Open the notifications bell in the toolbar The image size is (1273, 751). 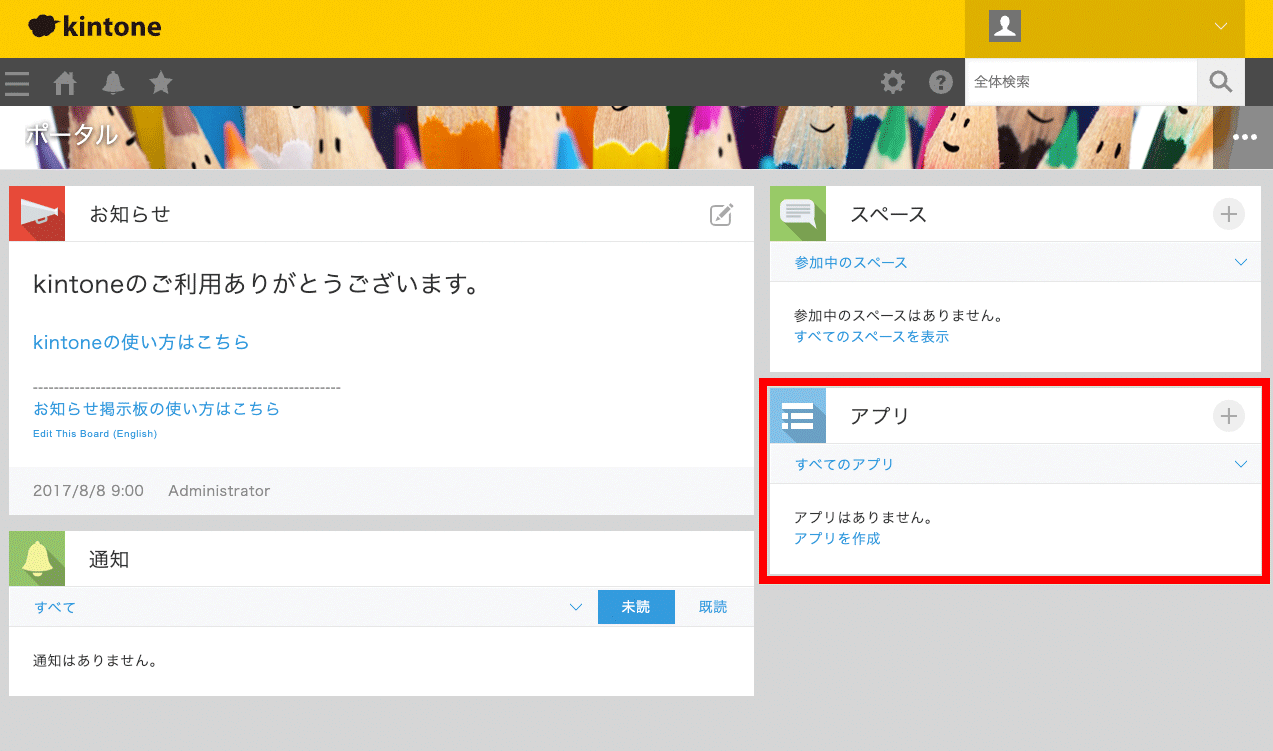coord(113,83)
